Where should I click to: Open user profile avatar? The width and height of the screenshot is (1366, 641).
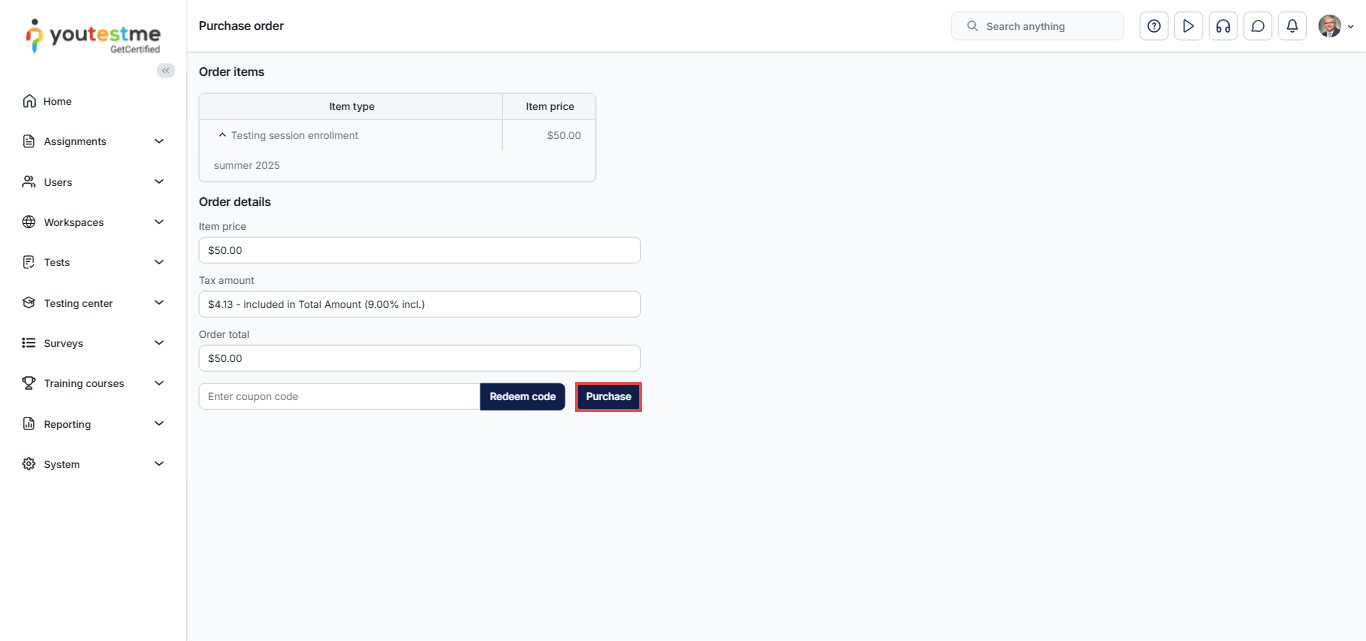point(1329,26)
